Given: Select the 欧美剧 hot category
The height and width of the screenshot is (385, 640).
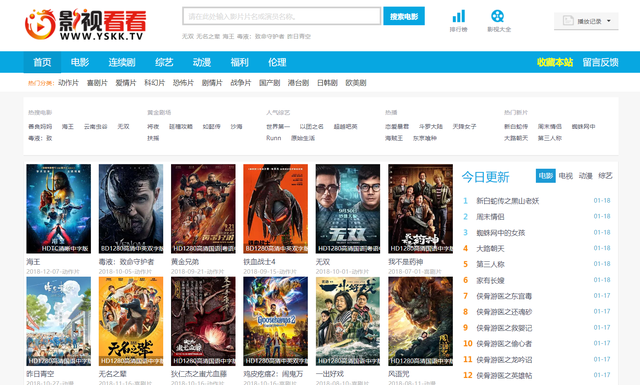Looking at the screenshot, I should coord(356,83).
